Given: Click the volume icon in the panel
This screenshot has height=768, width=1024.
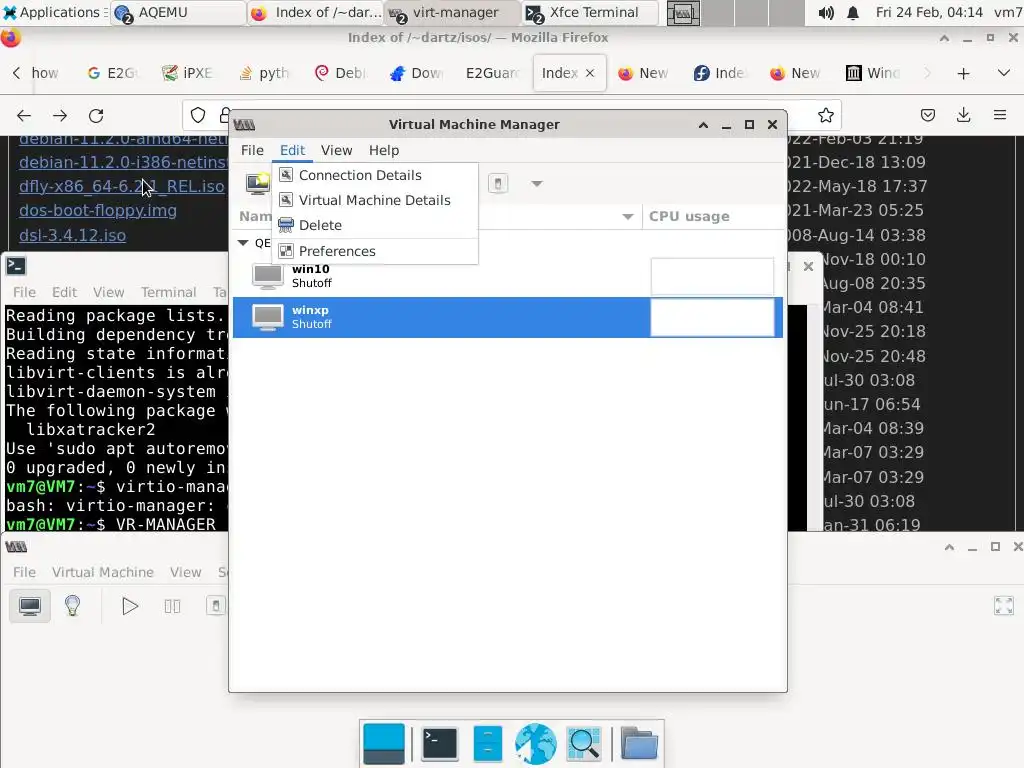Looking at the screenshot, I should pos(825,12).
